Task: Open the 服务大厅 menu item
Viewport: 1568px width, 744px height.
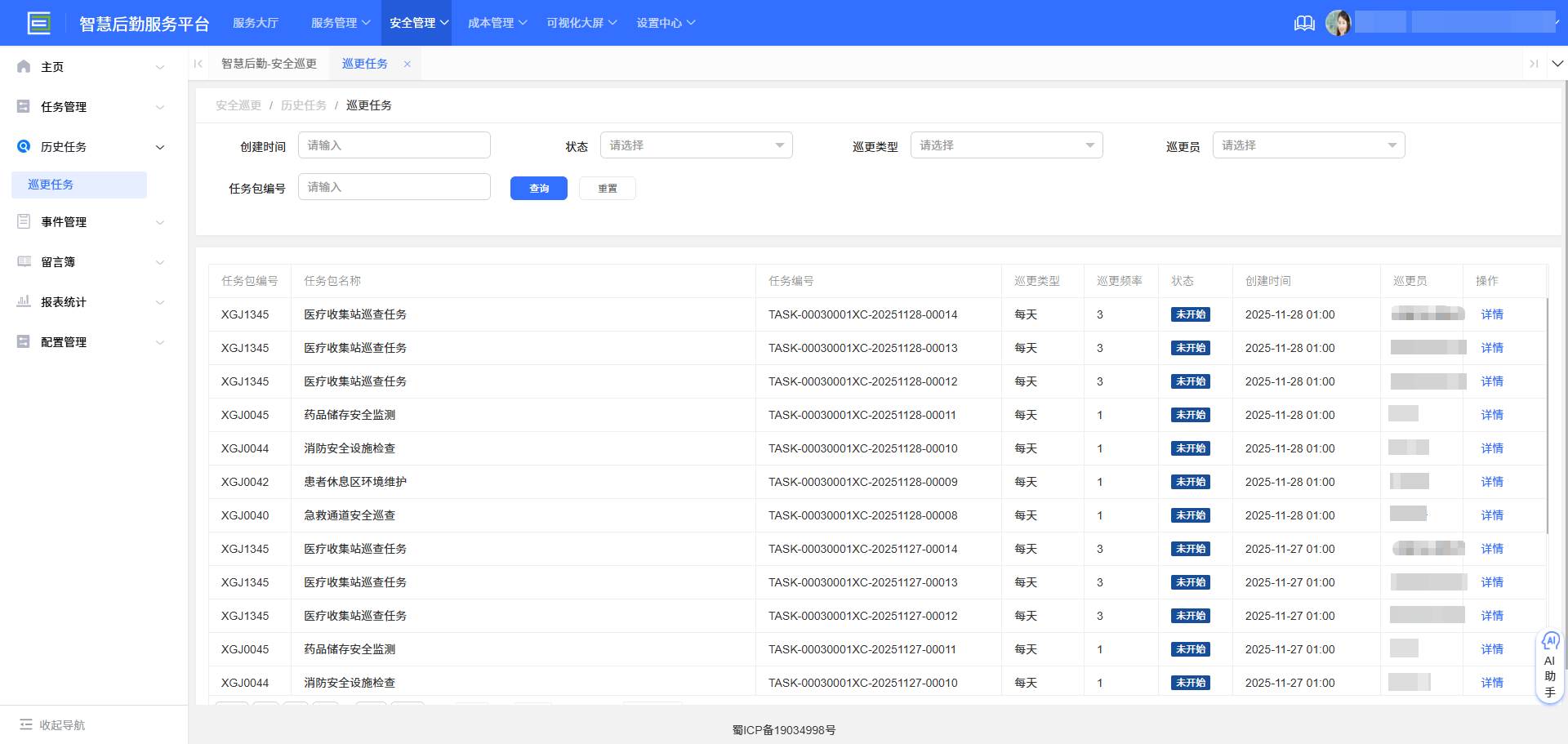Action: click(x=256, y=23)
